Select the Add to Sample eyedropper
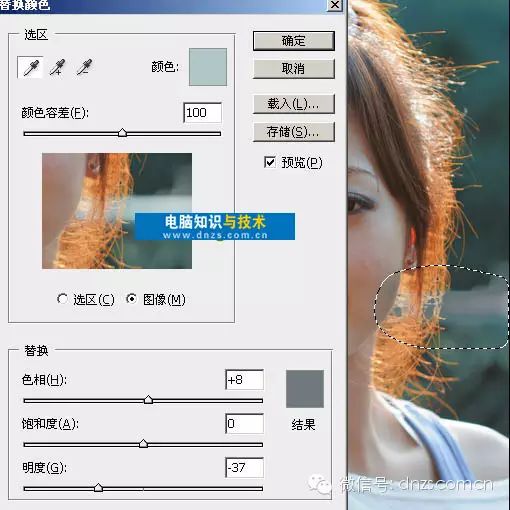Viewport: 510px width, 510px height. coord(57,67)
